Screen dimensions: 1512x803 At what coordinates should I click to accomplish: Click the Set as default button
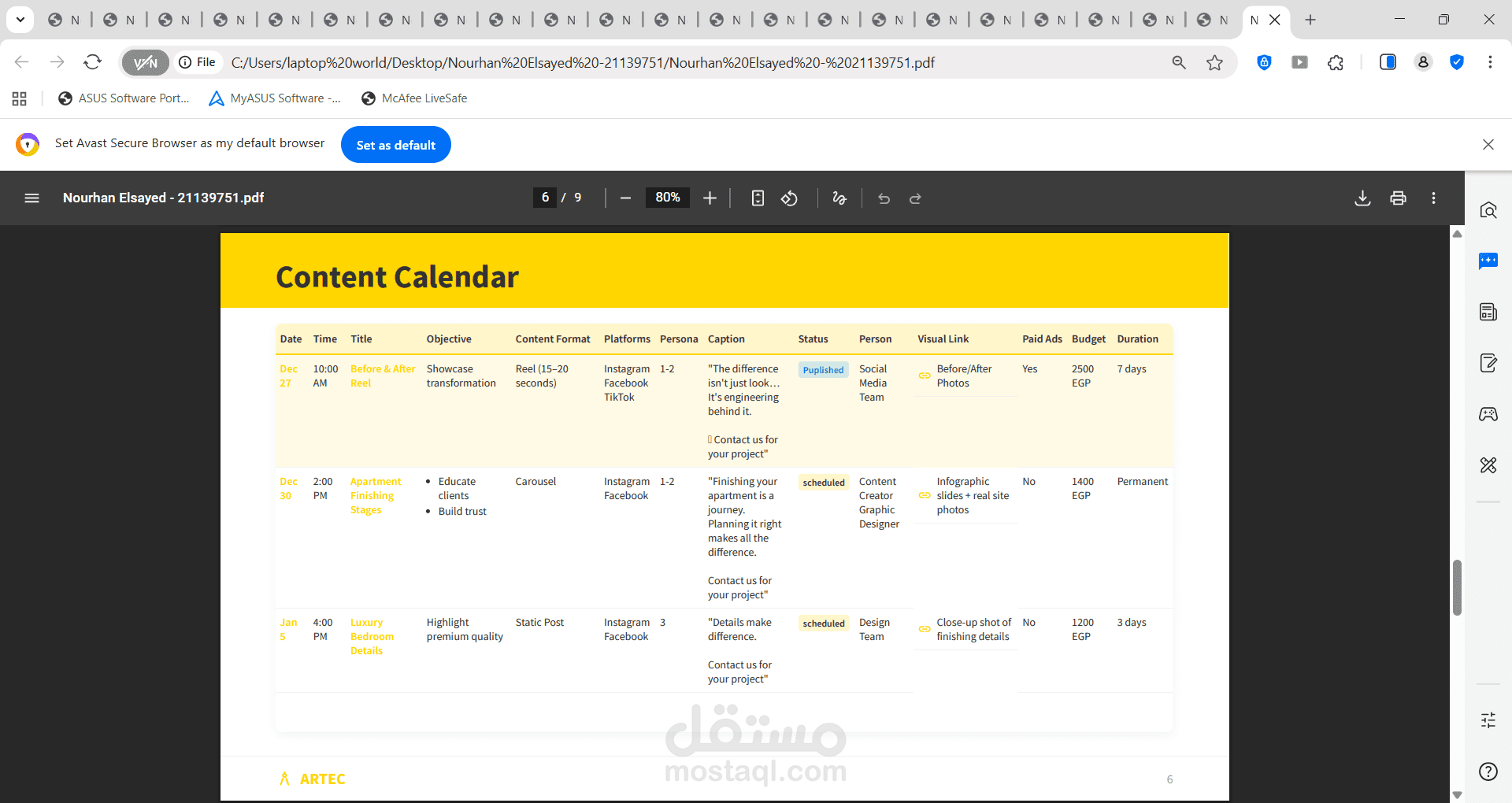396,145
